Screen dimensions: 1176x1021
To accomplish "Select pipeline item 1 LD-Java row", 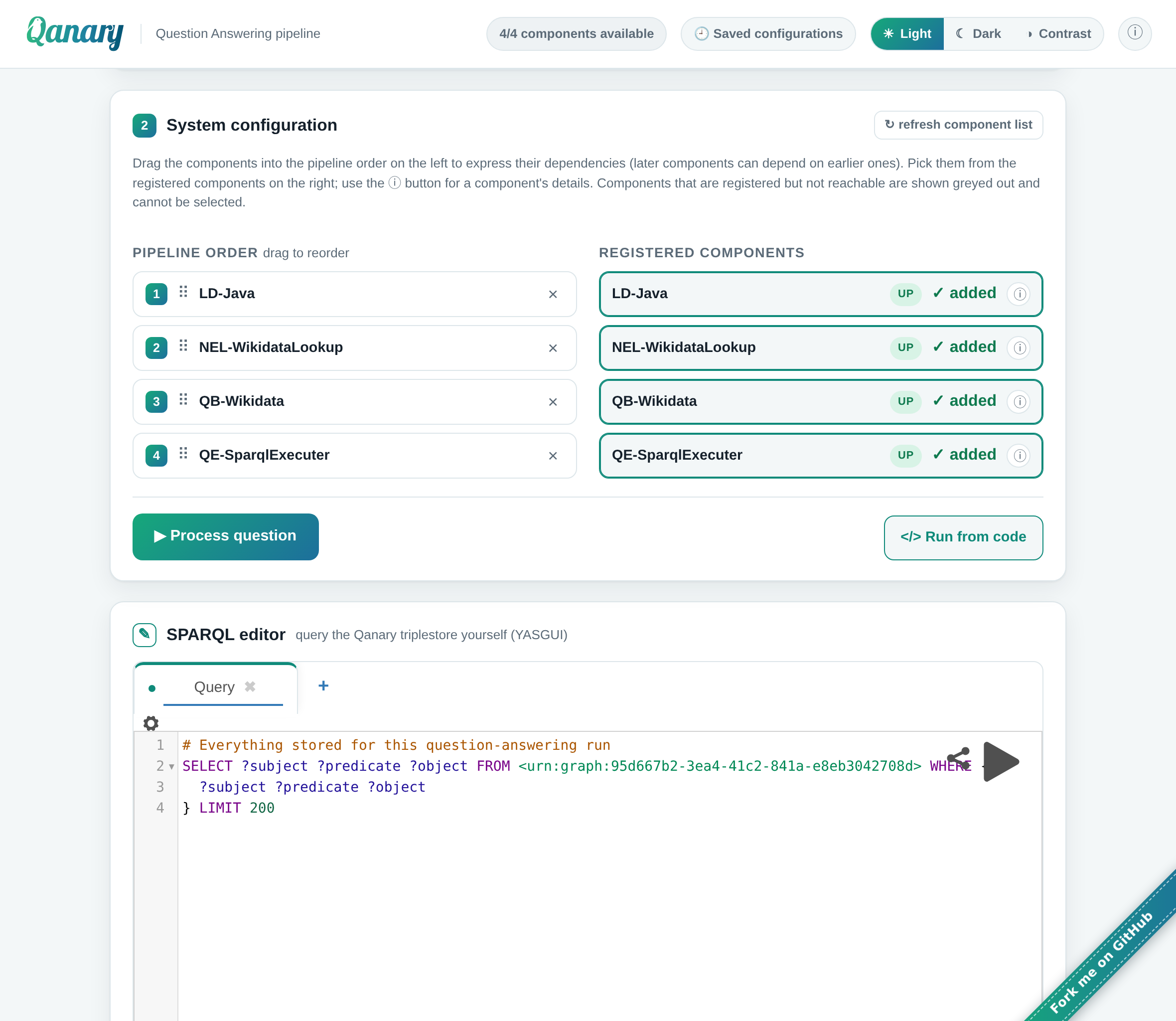I will (354, 294).
